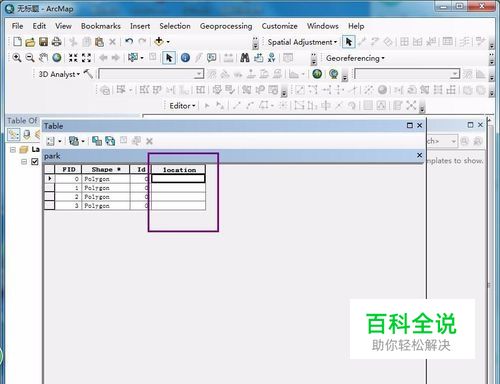
Task: Click the FID column header
Action: (68, 170)
